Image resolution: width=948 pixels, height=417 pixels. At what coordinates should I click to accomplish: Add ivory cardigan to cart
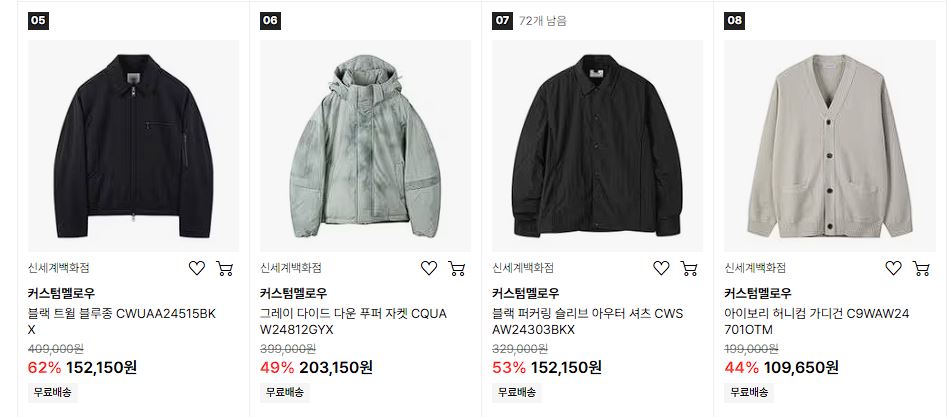pyautogui.click(x=921, y=268)
